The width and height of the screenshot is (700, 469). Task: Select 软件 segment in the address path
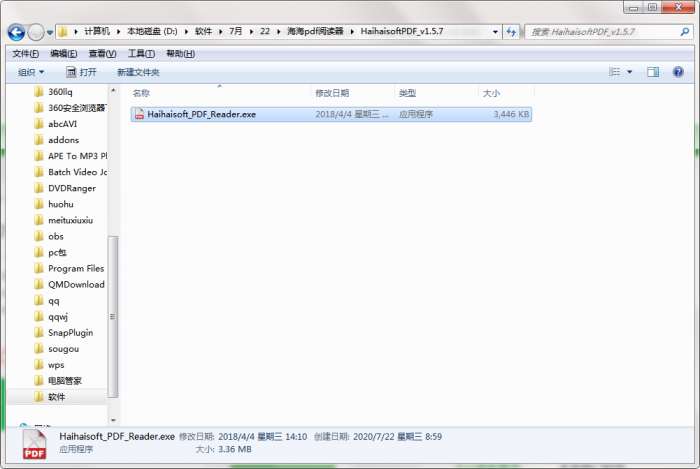(204, 31)
